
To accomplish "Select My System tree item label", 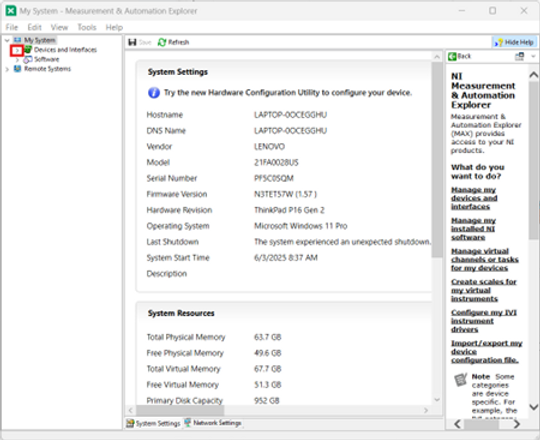I will pos(40,40).
